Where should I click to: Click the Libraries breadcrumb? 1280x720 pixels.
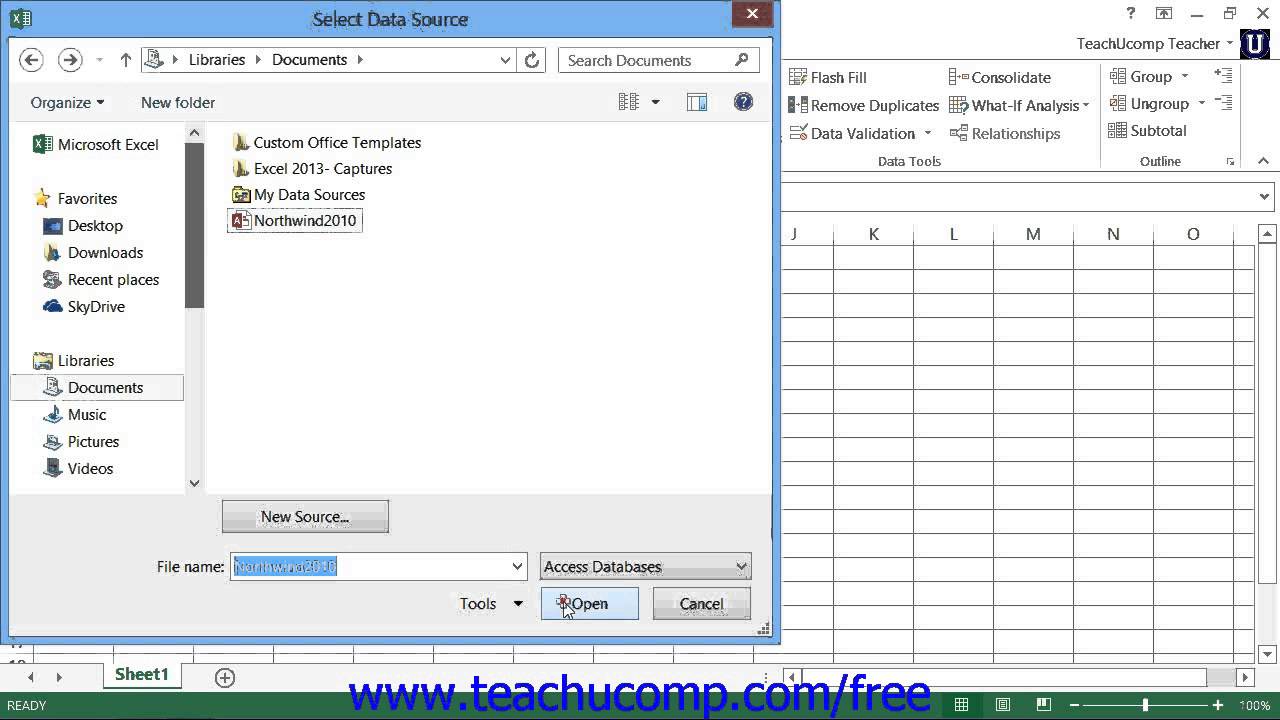pos(217,60)
